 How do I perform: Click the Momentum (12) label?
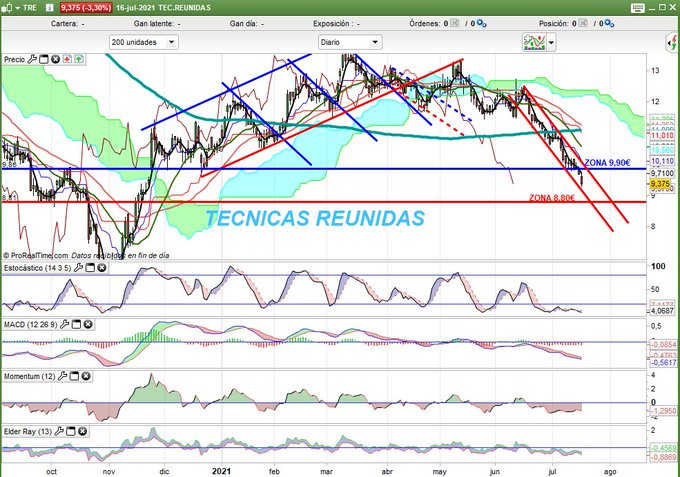[29, 376]
